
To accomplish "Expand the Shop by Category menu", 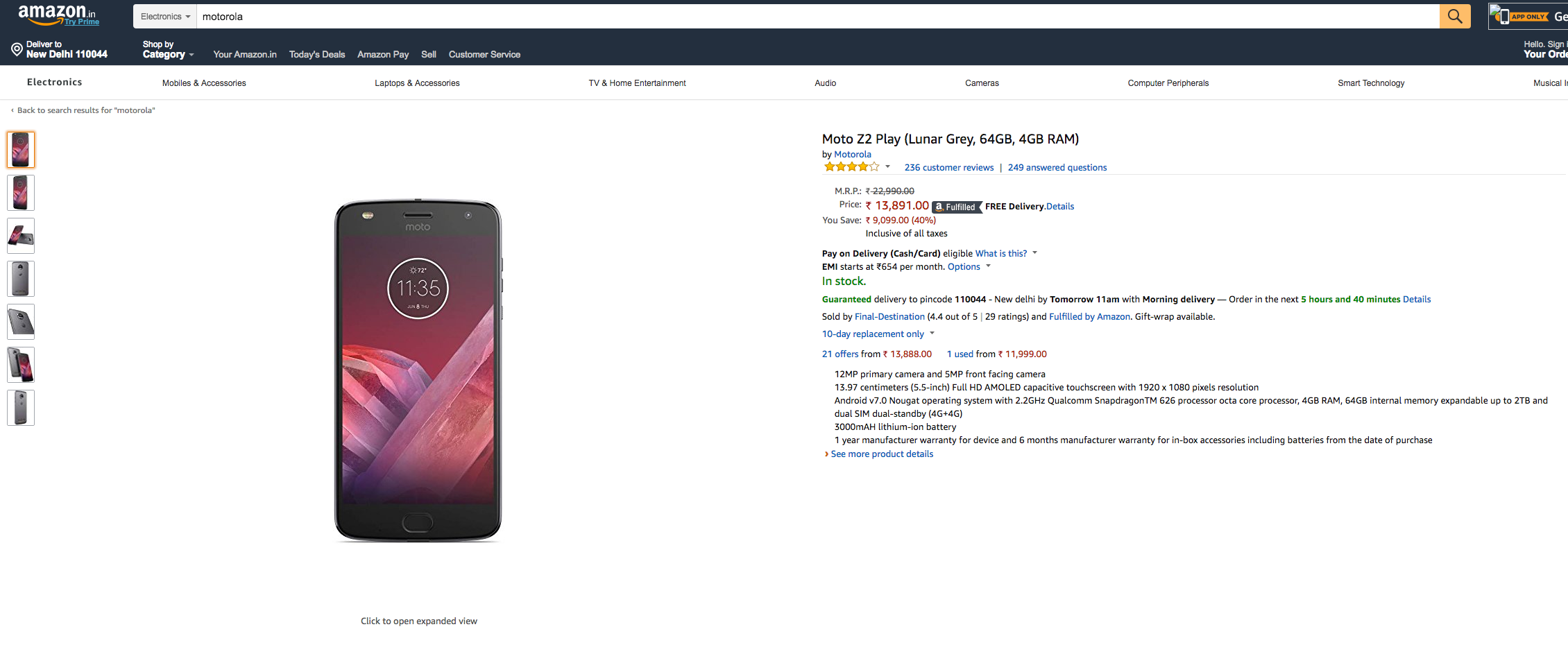I will (167, 50).
